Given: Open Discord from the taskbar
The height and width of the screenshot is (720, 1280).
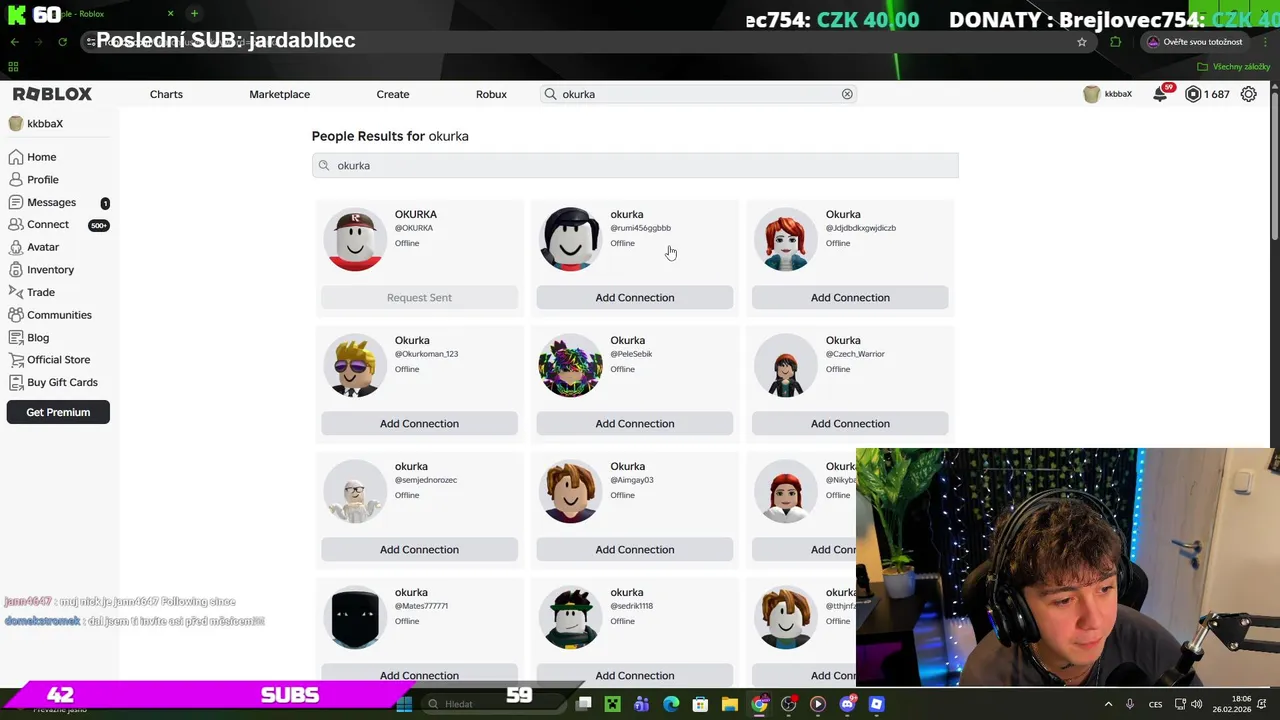Looking at the screenshot, I should 848,704.
